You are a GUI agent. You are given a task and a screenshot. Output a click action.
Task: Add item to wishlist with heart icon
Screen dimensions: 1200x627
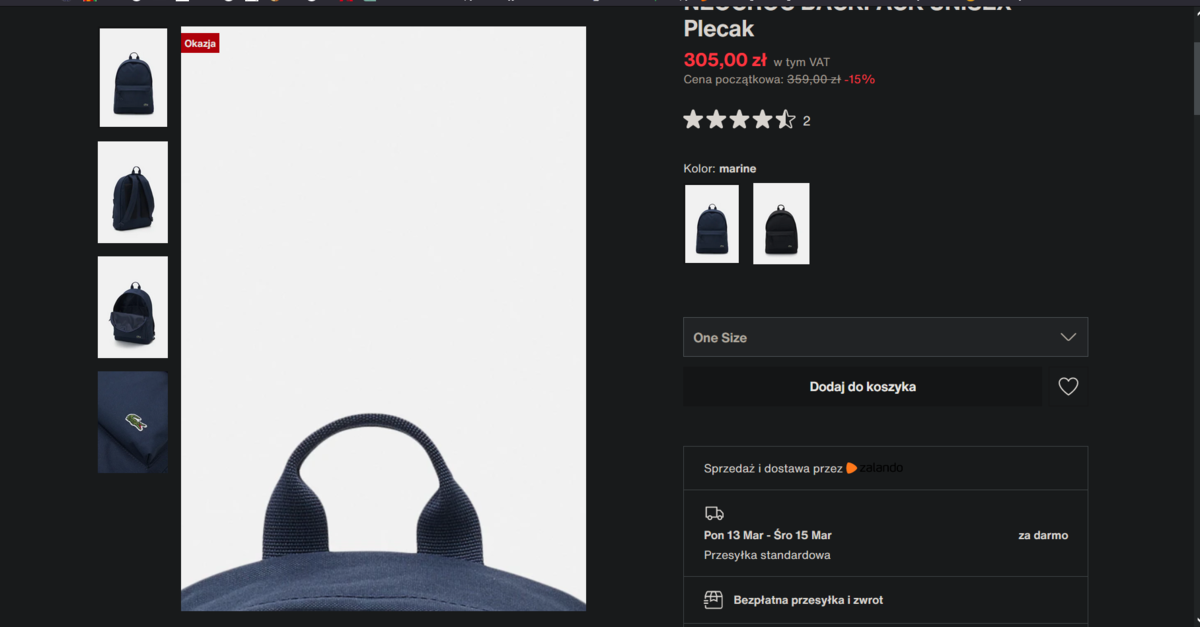[x=1068, y=386]
